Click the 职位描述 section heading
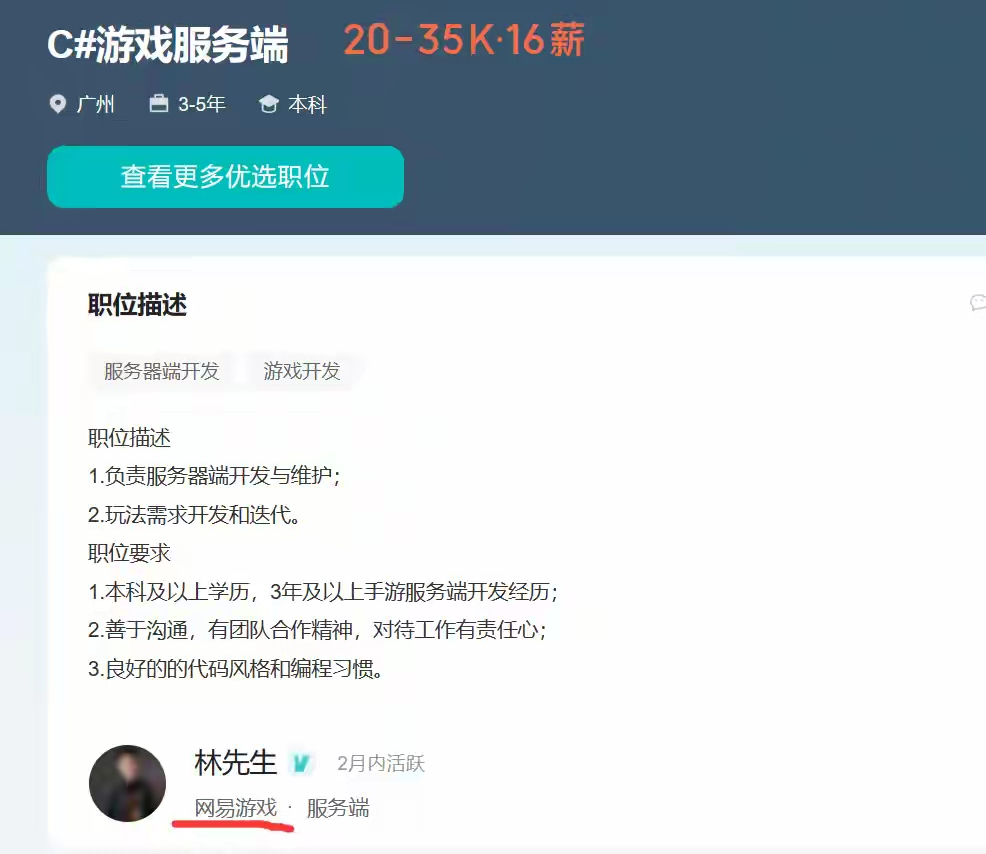The width and height of the screenshot is (986, 854). point(137,304)
